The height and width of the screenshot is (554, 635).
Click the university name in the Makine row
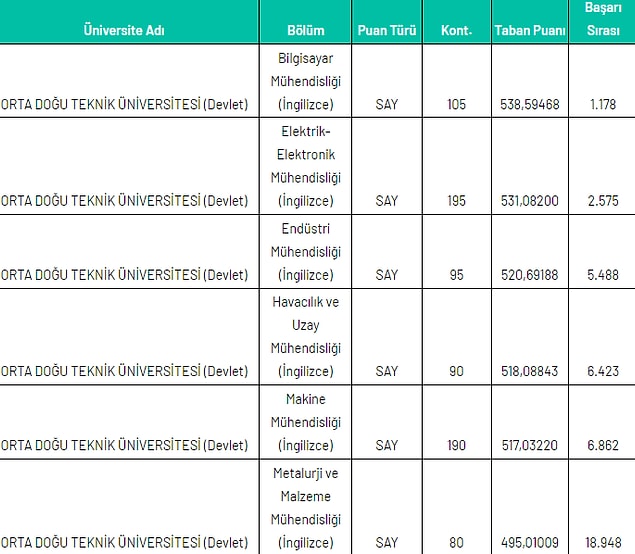point(124,445)
